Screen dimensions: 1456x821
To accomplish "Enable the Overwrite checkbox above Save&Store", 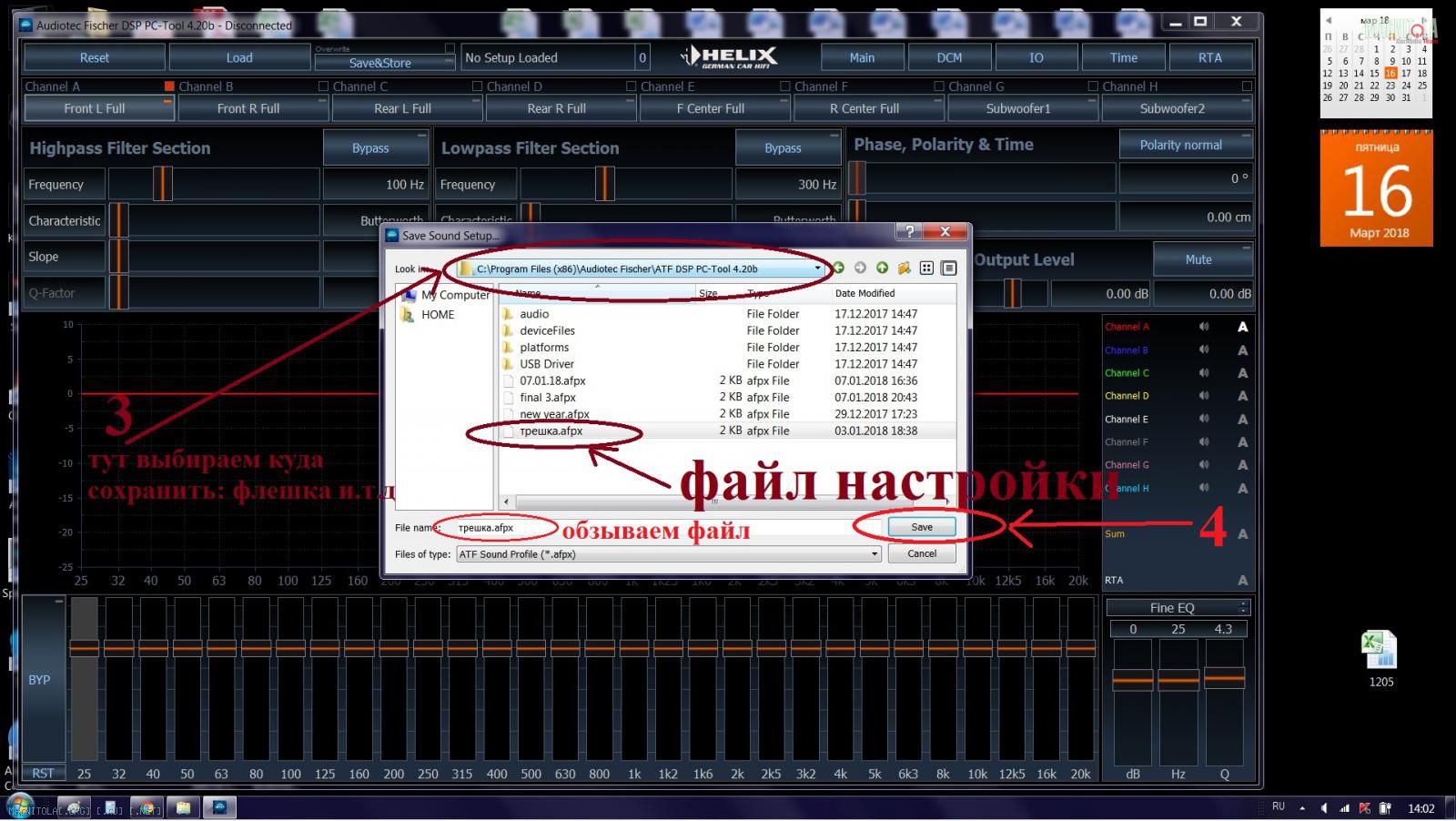I will pos(449,48).
